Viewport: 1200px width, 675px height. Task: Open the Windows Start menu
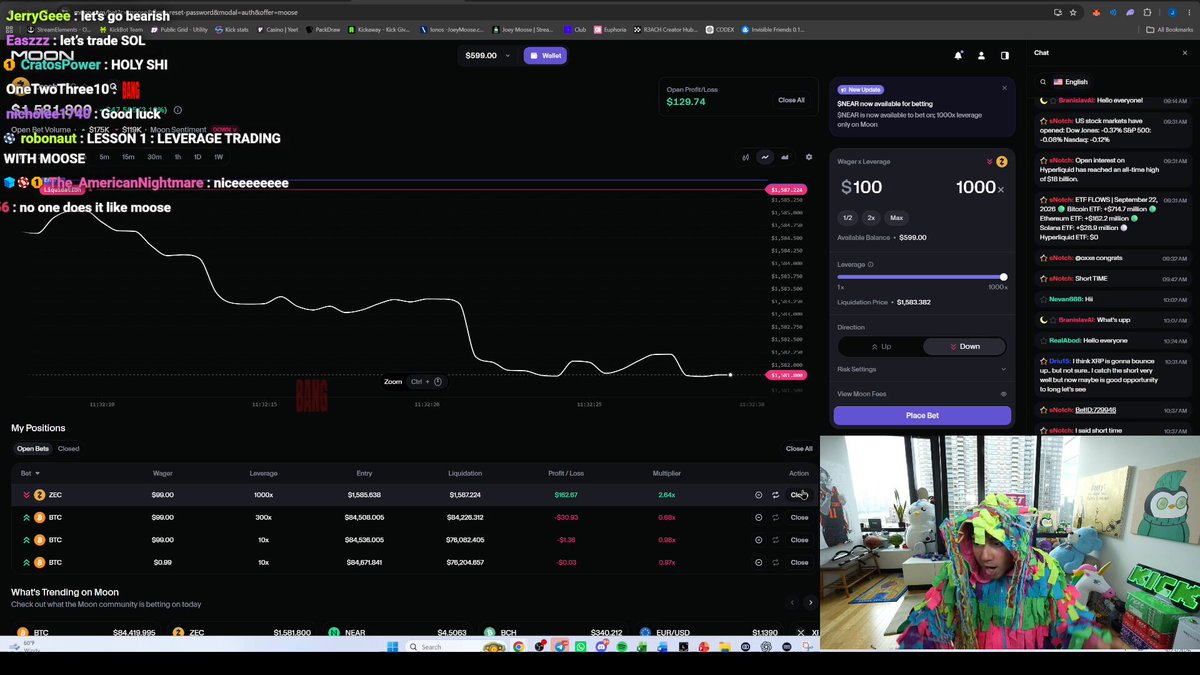tap(392, 647)
